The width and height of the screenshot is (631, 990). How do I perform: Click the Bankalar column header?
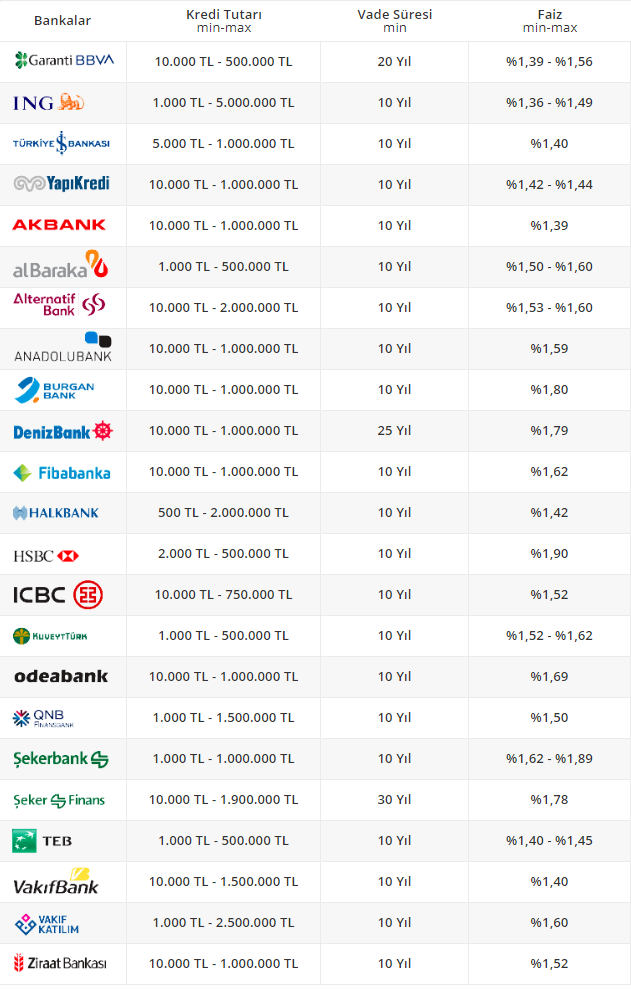click(62, 21)
